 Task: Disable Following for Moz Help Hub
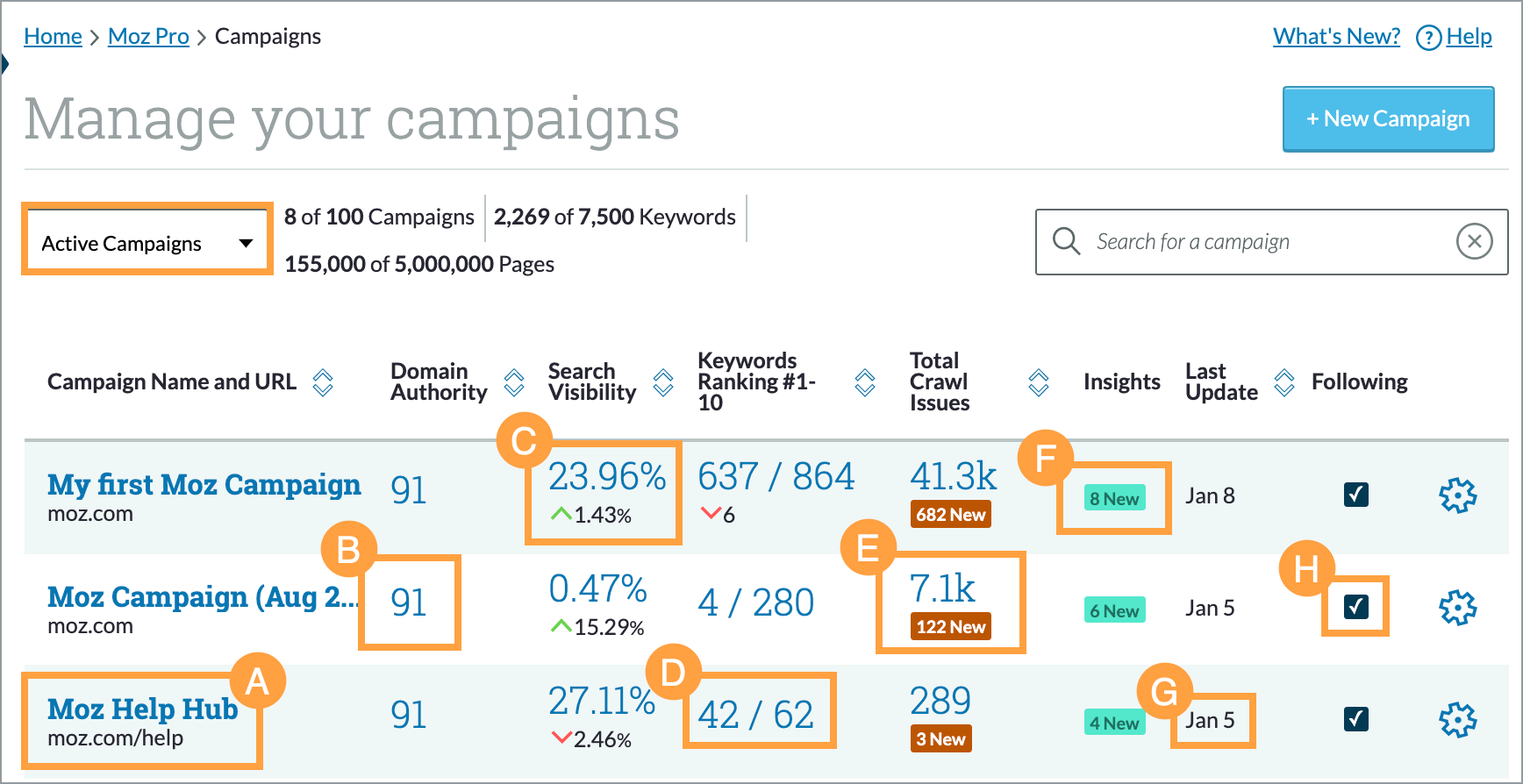pyautogui.click(x=1355, y=719)
